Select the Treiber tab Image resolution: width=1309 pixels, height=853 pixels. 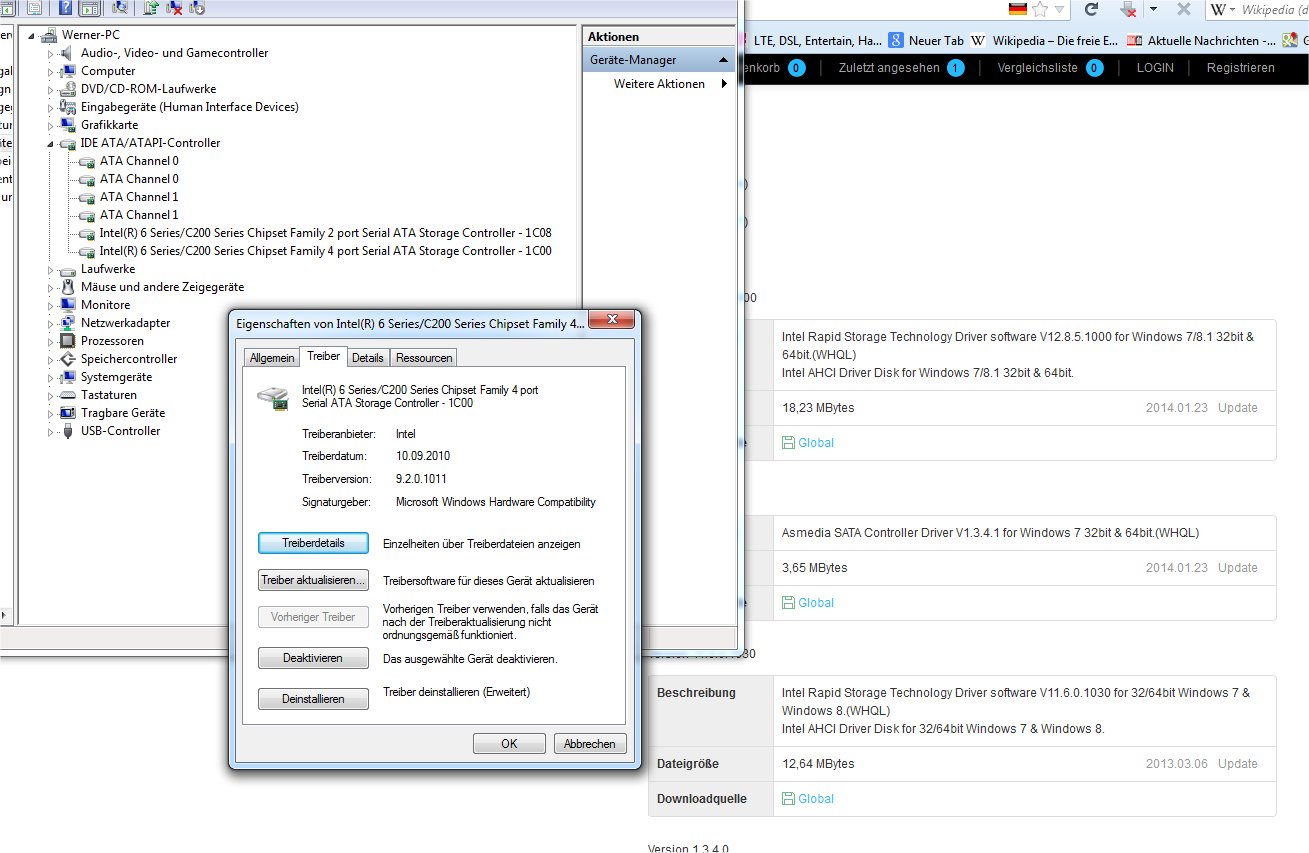[323, 355]
